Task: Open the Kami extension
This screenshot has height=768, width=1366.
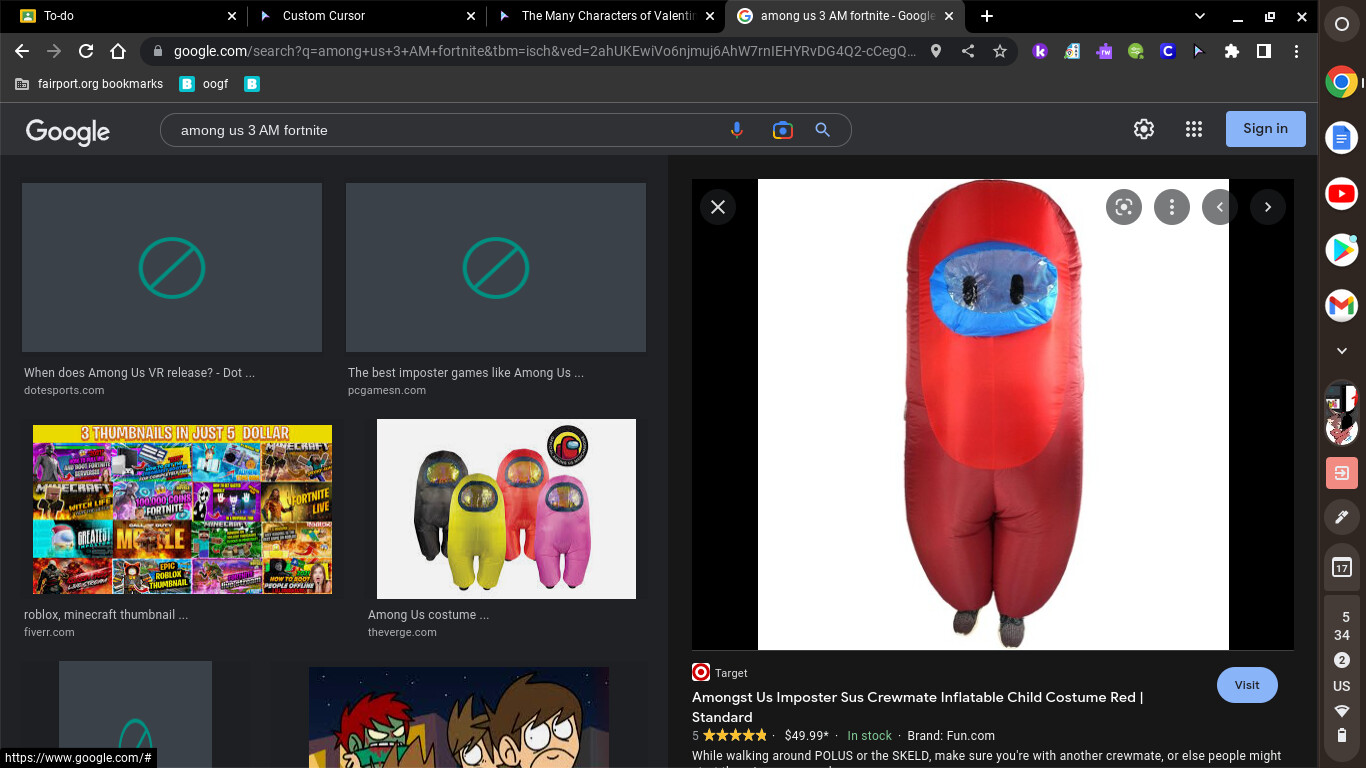Action: (x=1040, y=51)
